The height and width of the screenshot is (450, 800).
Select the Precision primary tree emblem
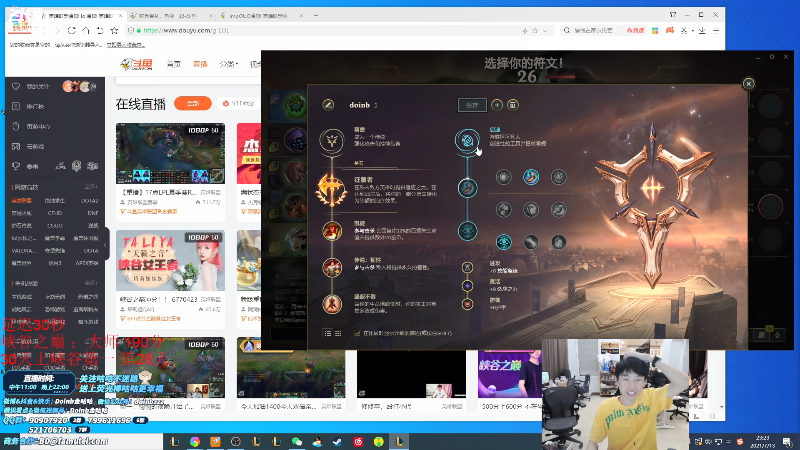tap(332, 140)
